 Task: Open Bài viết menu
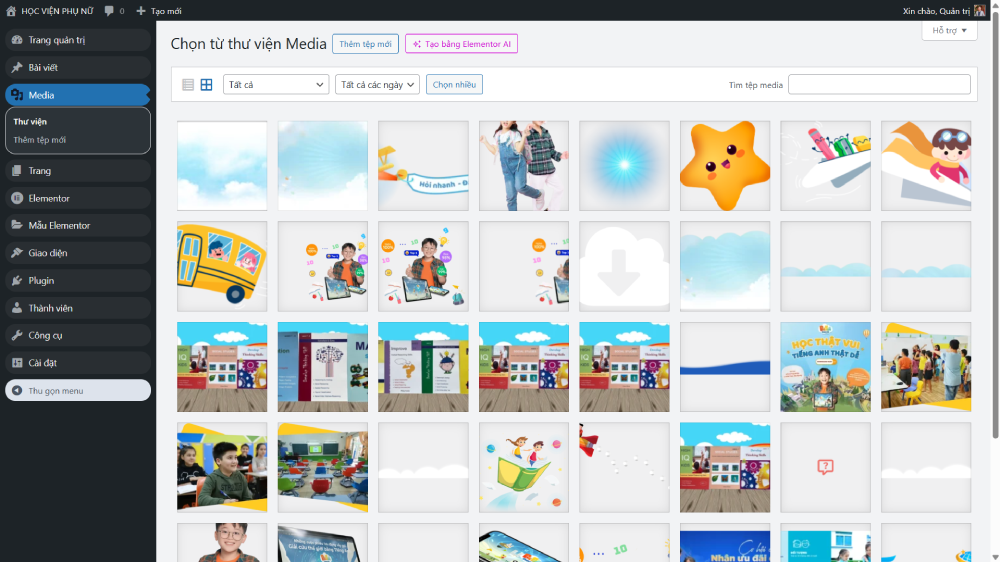(78, 67)
